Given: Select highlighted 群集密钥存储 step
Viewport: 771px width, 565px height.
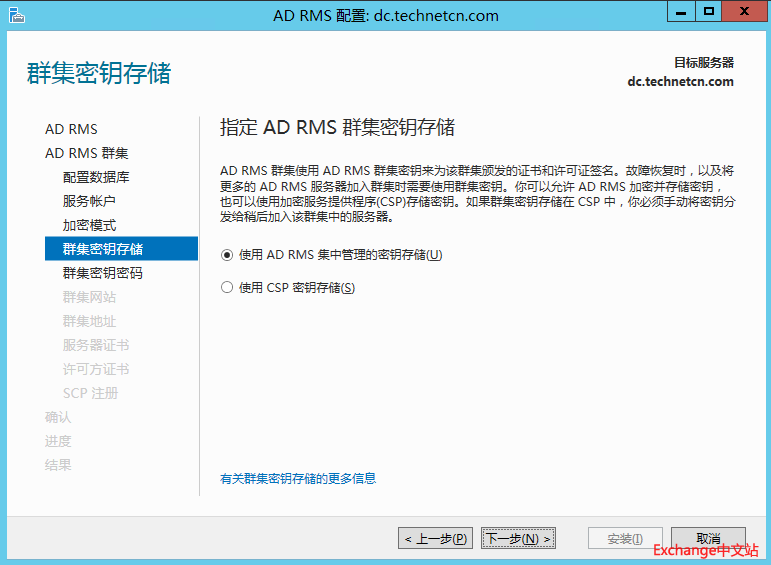Looking at the screenshot, I should (103, 249).
